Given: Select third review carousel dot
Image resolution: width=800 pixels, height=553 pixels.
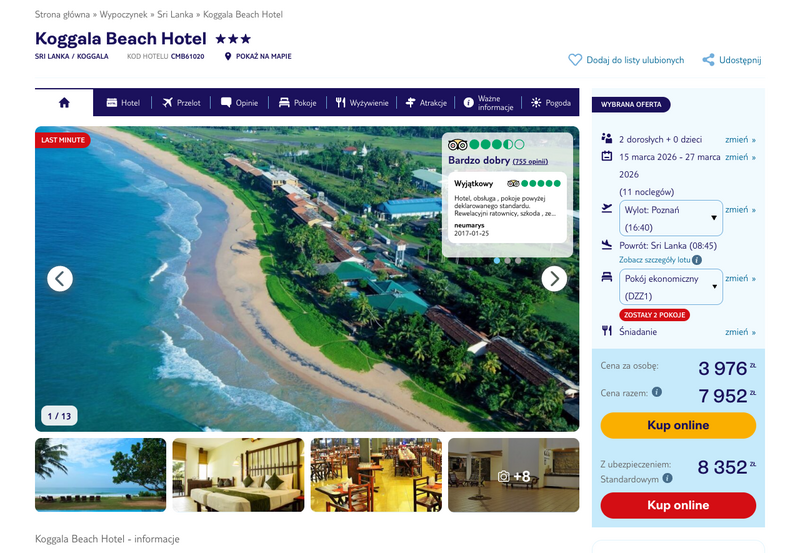Looking at the screenshot, I should pos(518,260).
